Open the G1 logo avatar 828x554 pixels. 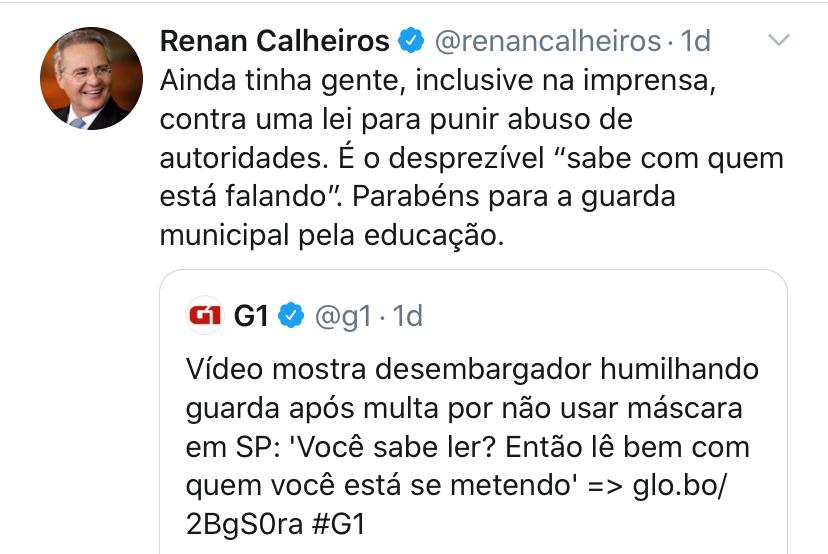click(x=205, y=315)
